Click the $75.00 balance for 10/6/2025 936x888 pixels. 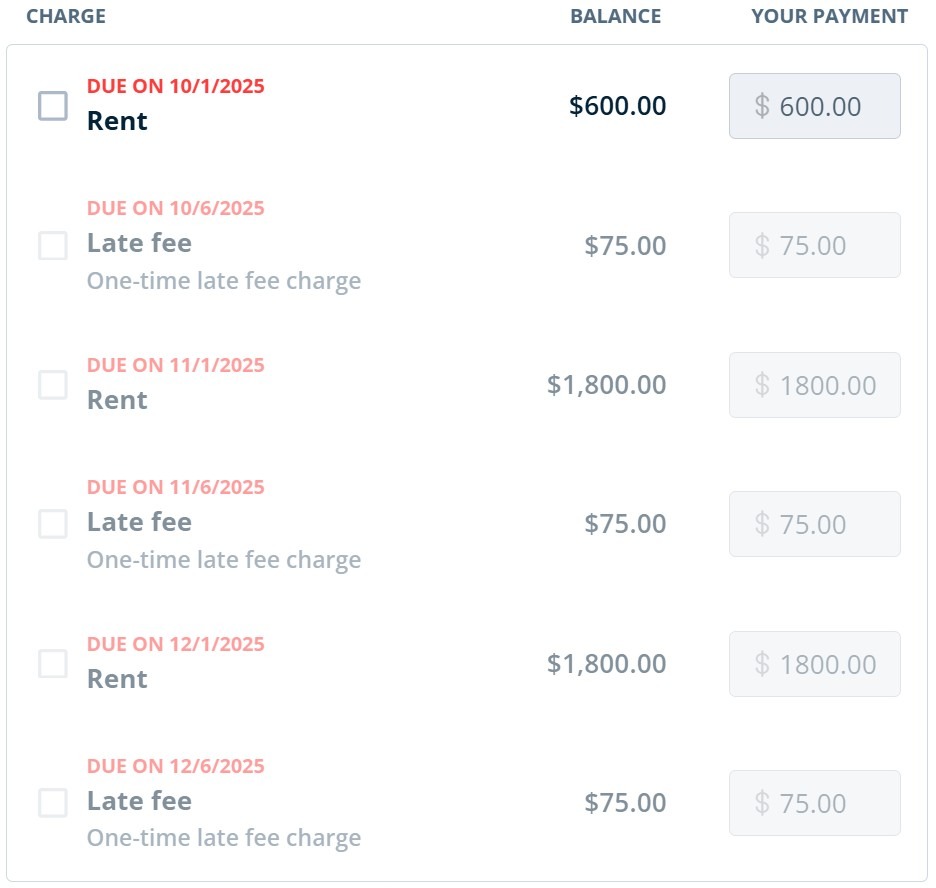pos(625,246)
